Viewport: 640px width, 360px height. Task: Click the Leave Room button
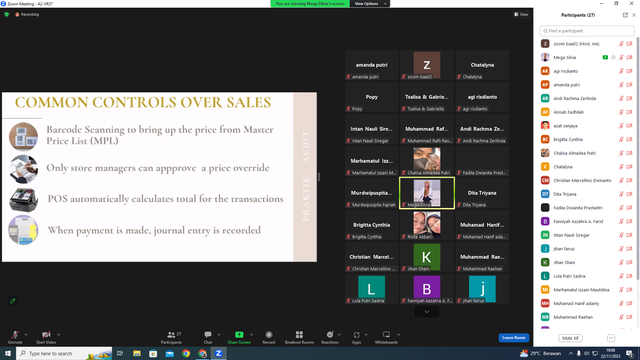tap(513, 338)
